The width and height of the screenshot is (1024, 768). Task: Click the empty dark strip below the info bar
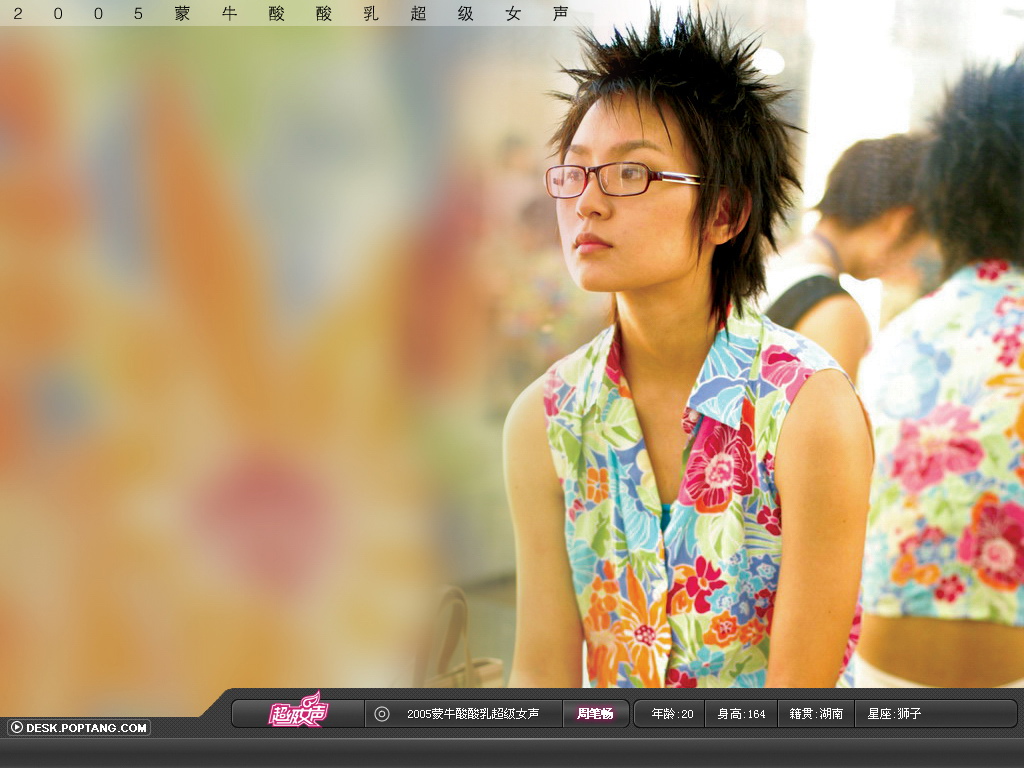[512, 752]
